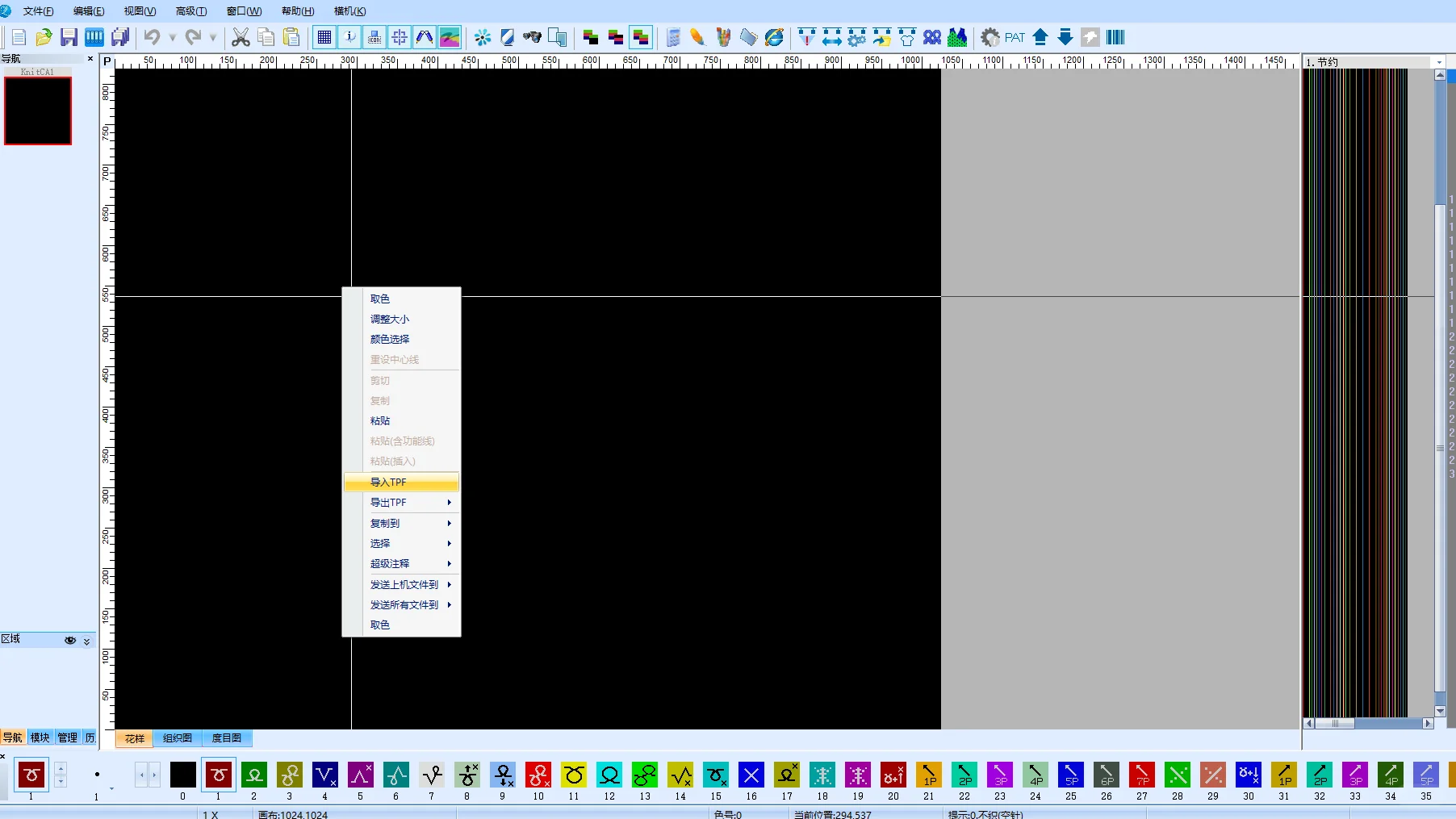Click the save-all stacked floppy disks icon
The image size is (1456, 819).
[x=120, y=37]
